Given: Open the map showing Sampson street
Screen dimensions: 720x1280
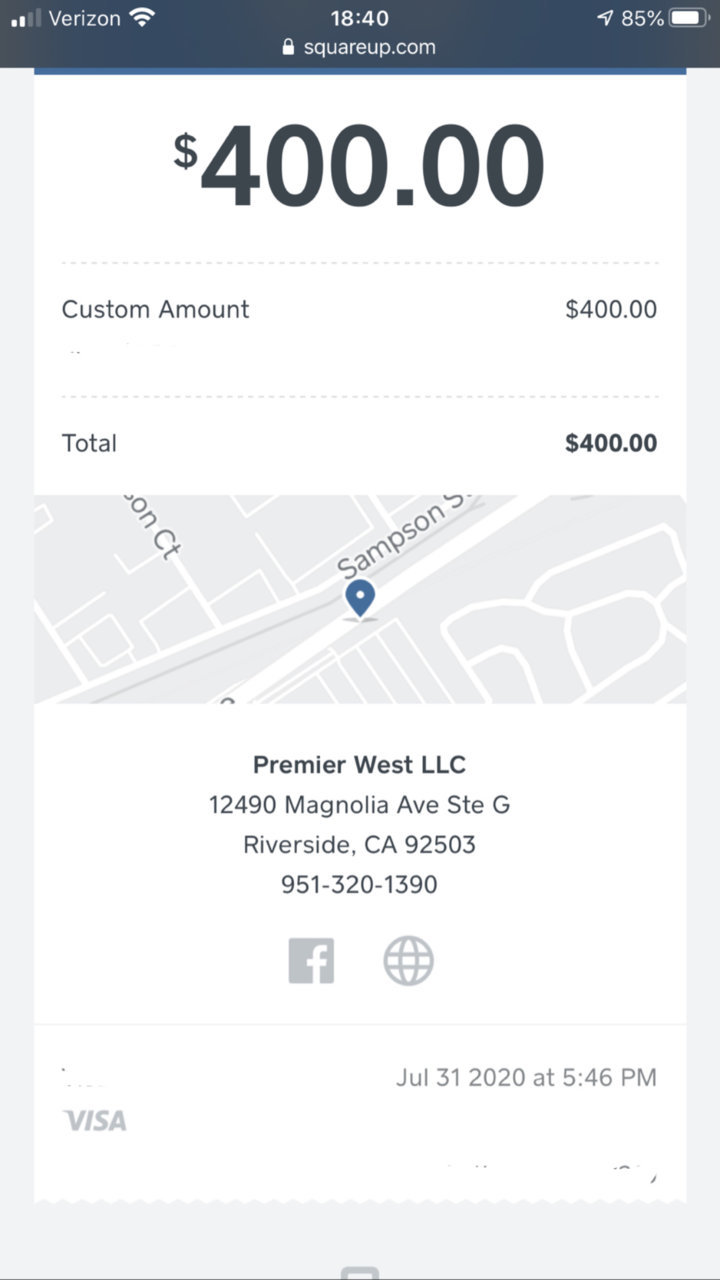Looking at the screenshot, I should 360,599.
